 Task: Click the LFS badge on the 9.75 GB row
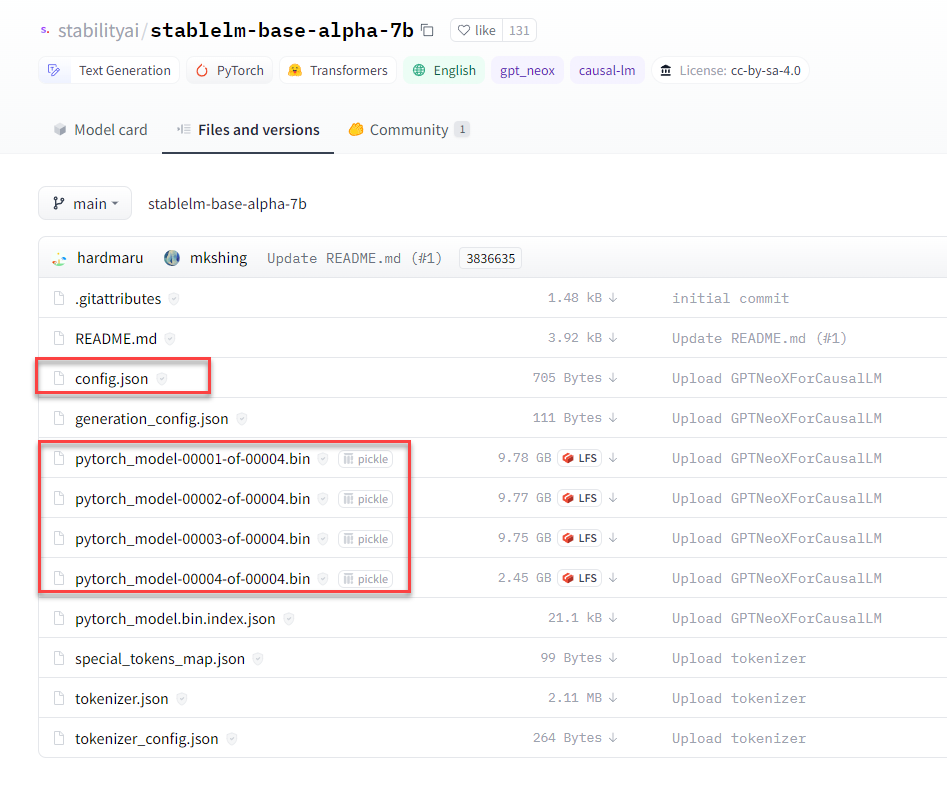[x=579, y=538]
